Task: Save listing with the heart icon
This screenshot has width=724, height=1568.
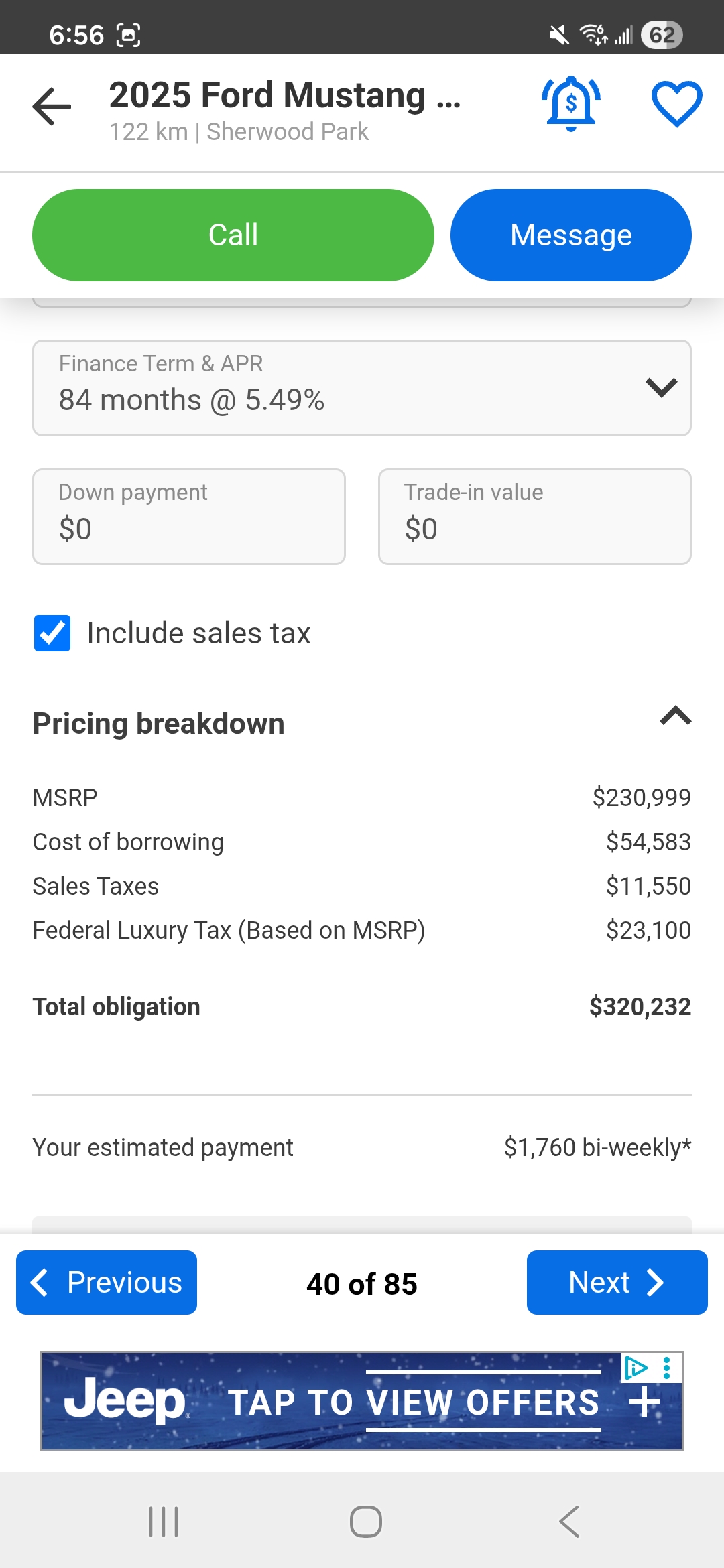Action: tap(676, 104)
